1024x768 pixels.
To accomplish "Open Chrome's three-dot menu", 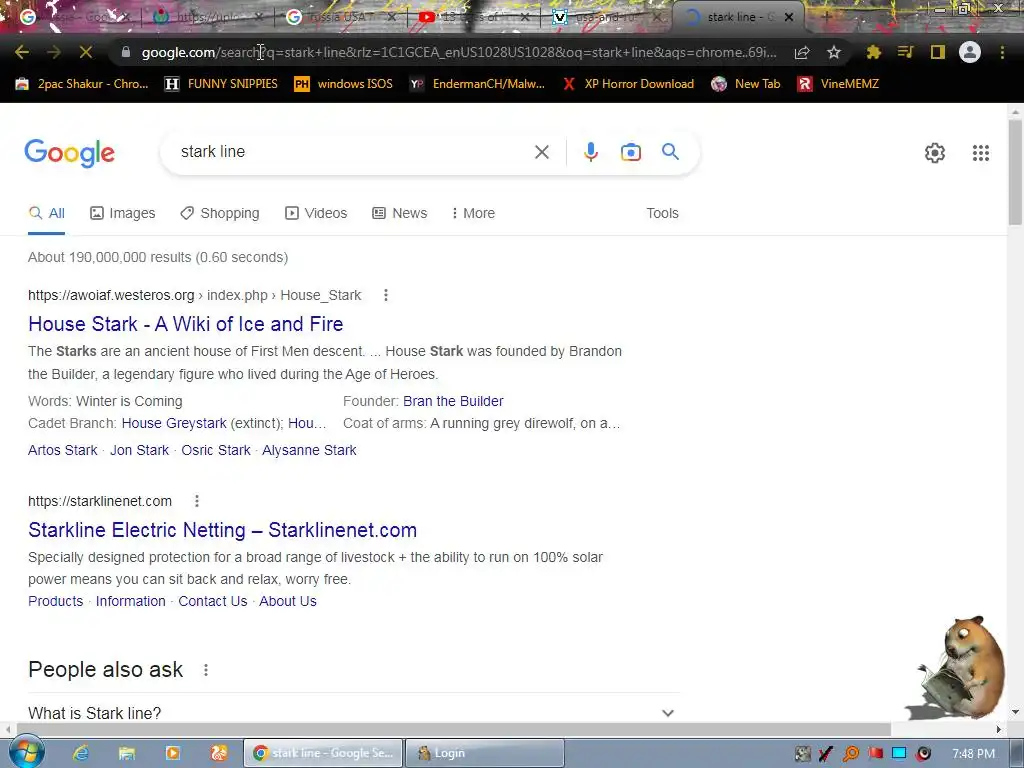I will pos(1002,52).
